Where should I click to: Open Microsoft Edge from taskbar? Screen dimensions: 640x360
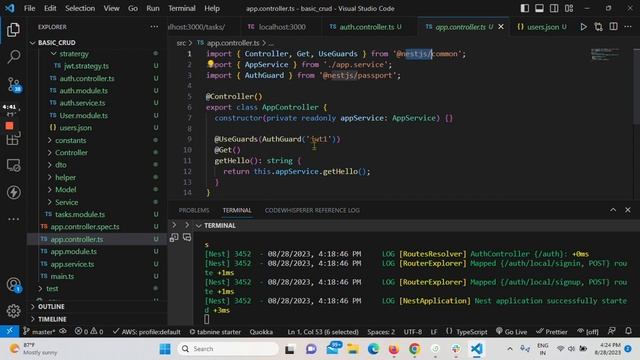click(373, 349)
